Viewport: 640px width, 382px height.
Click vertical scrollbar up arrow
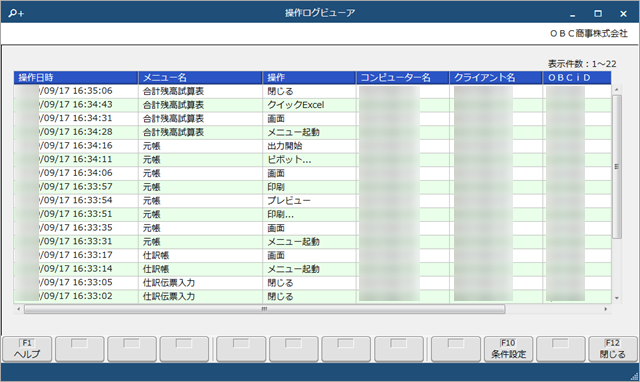click(x=616, y=89)
